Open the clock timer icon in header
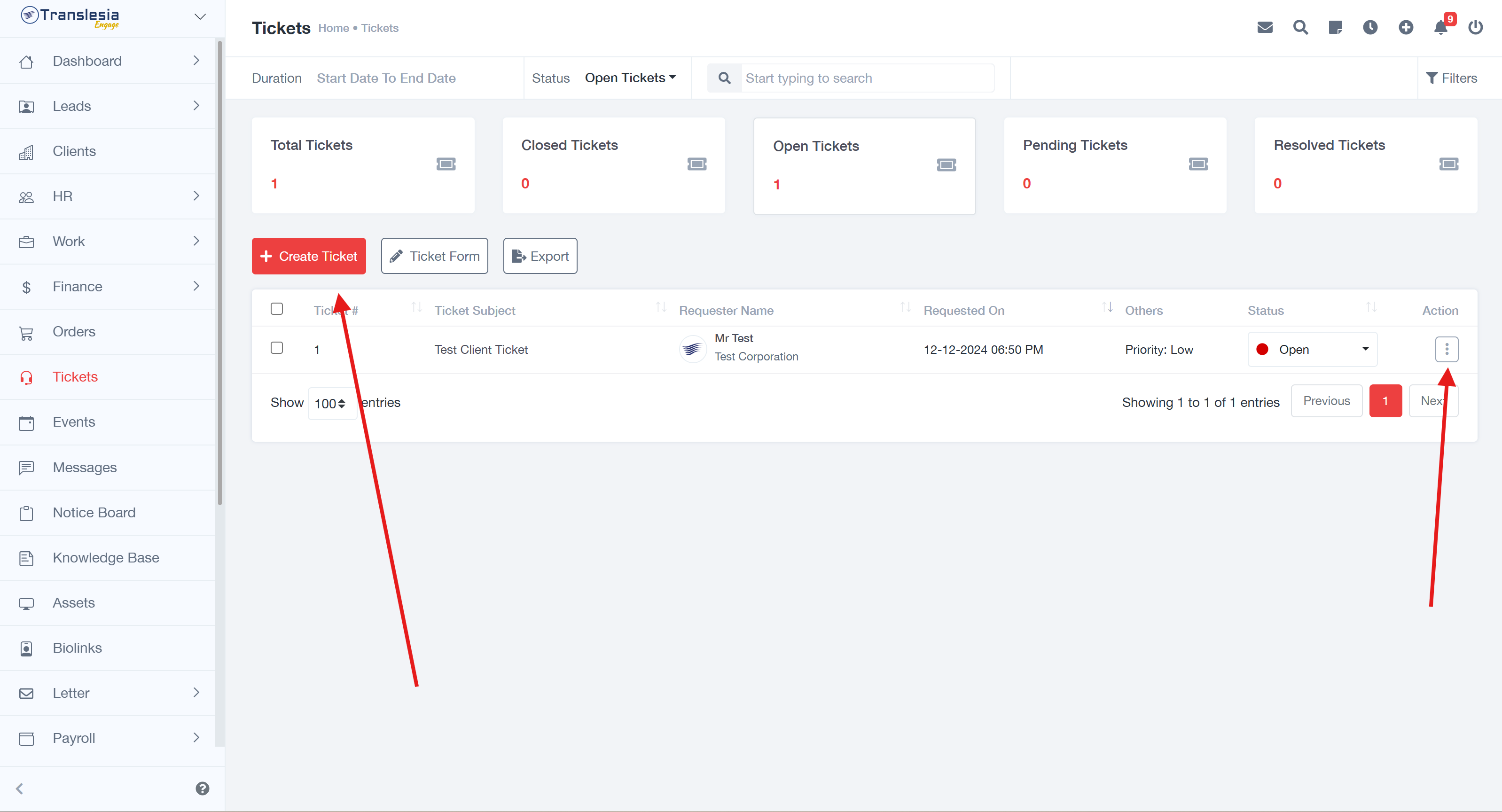This screenshot has height=812, width=1502. coord(1370,27)
